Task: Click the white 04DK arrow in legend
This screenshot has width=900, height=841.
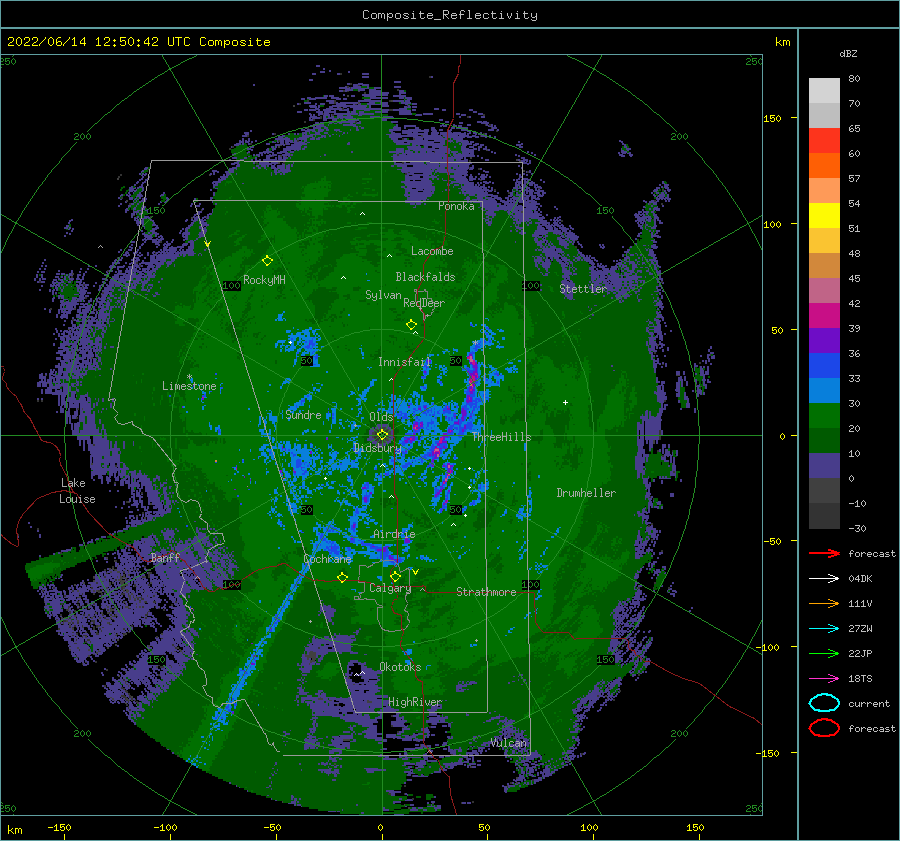Action: click(824, 578)
